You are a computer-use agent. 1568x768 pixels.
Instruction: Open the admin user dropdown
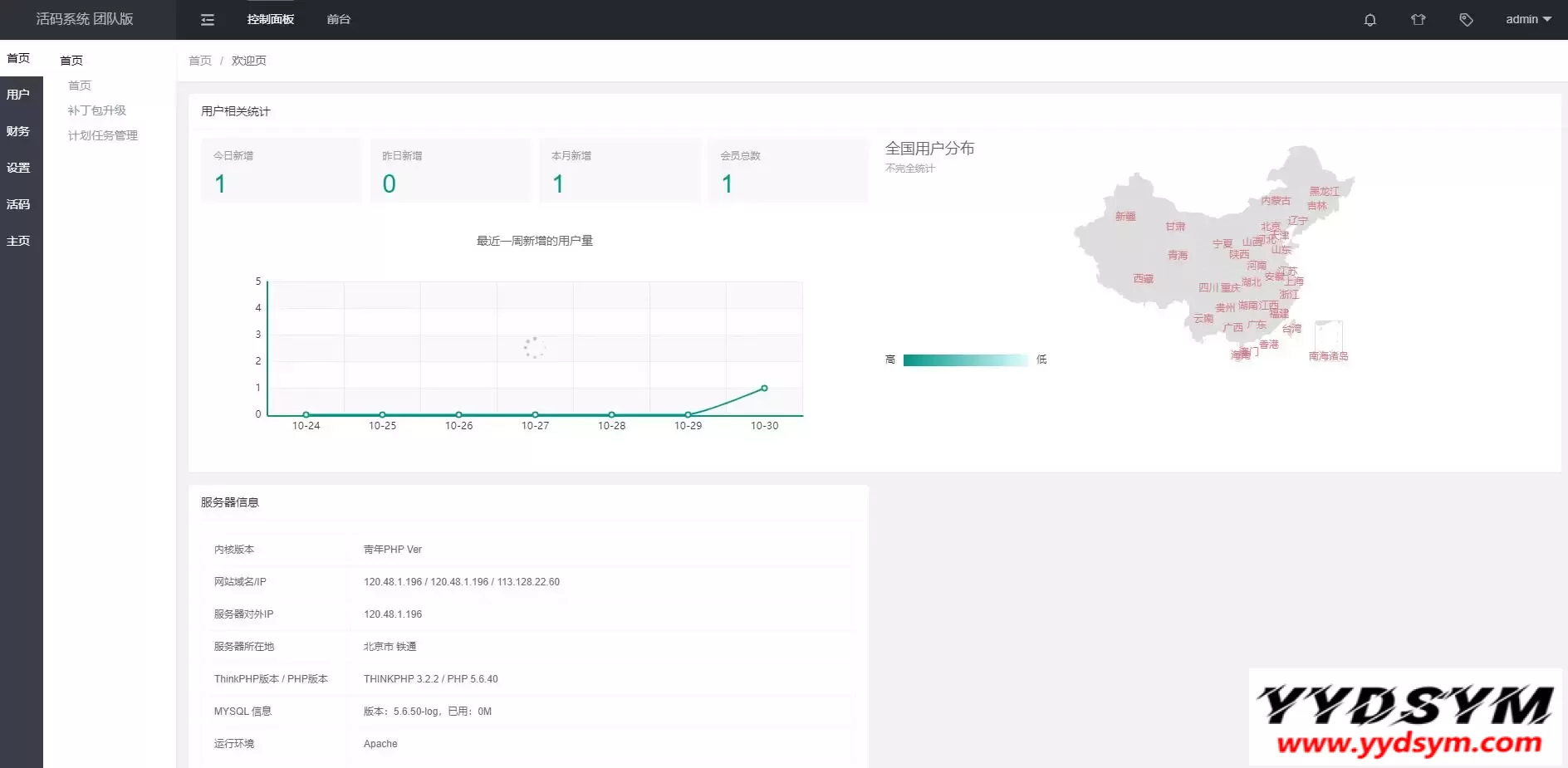tap(1527, 20)
